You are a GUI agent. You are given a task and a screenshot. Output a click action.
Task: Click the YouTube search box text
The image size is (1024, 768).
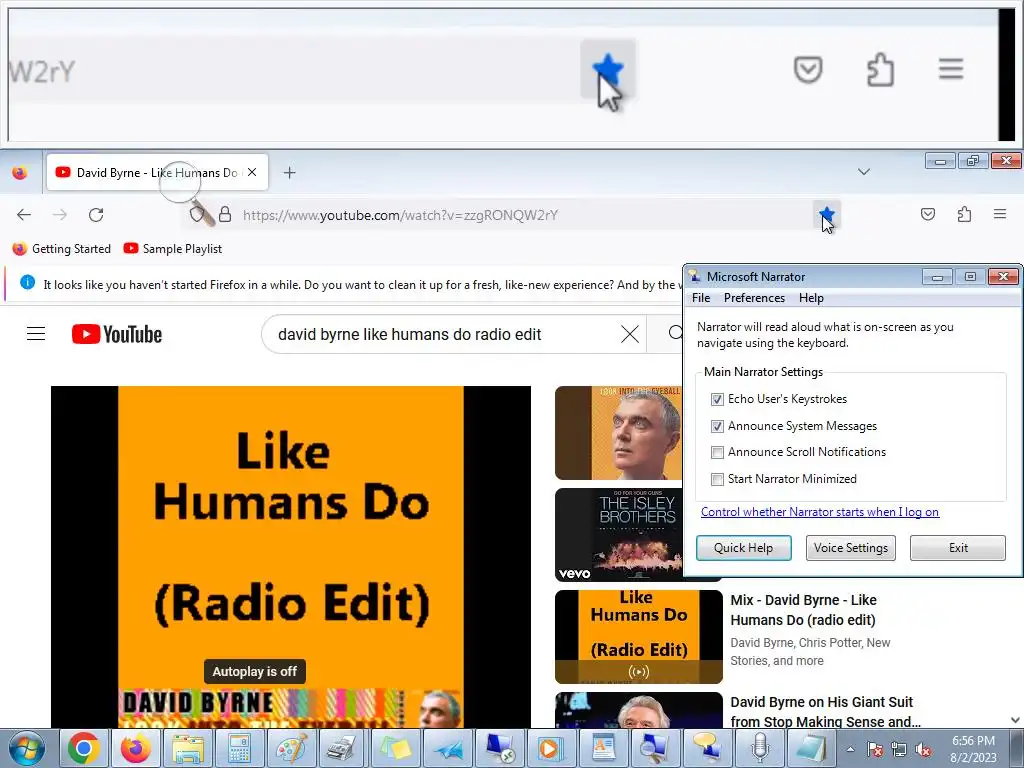tap(409, 334)
